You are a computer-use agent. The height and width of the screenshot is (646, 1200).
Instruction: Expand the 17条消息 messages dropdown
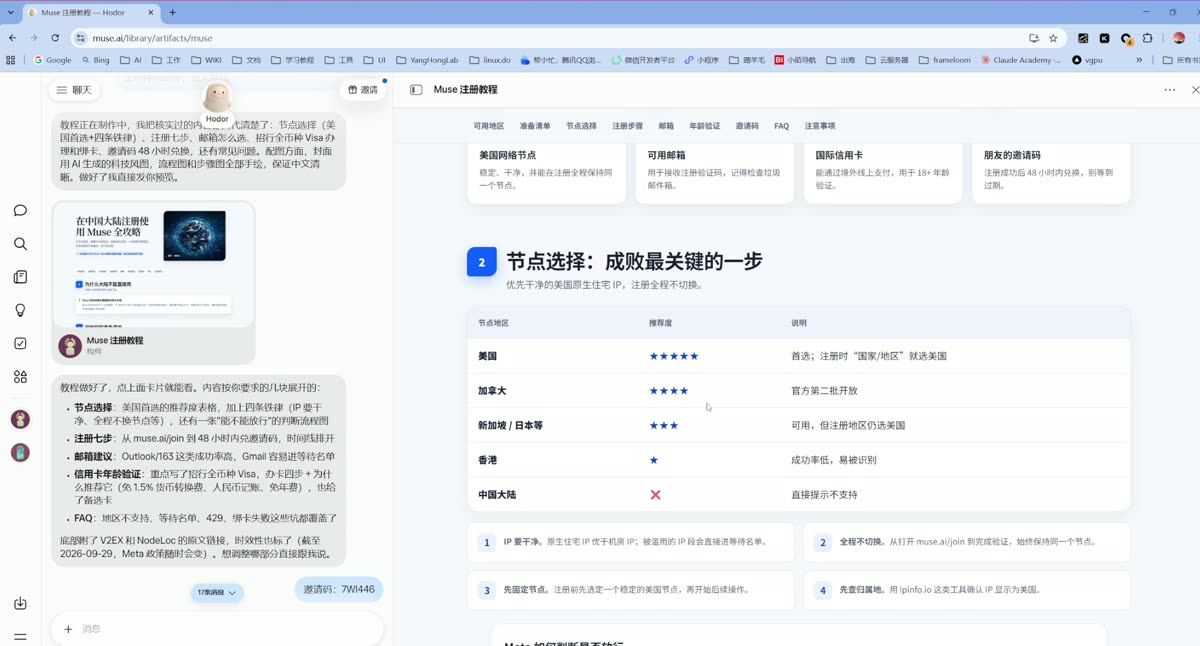217,593
